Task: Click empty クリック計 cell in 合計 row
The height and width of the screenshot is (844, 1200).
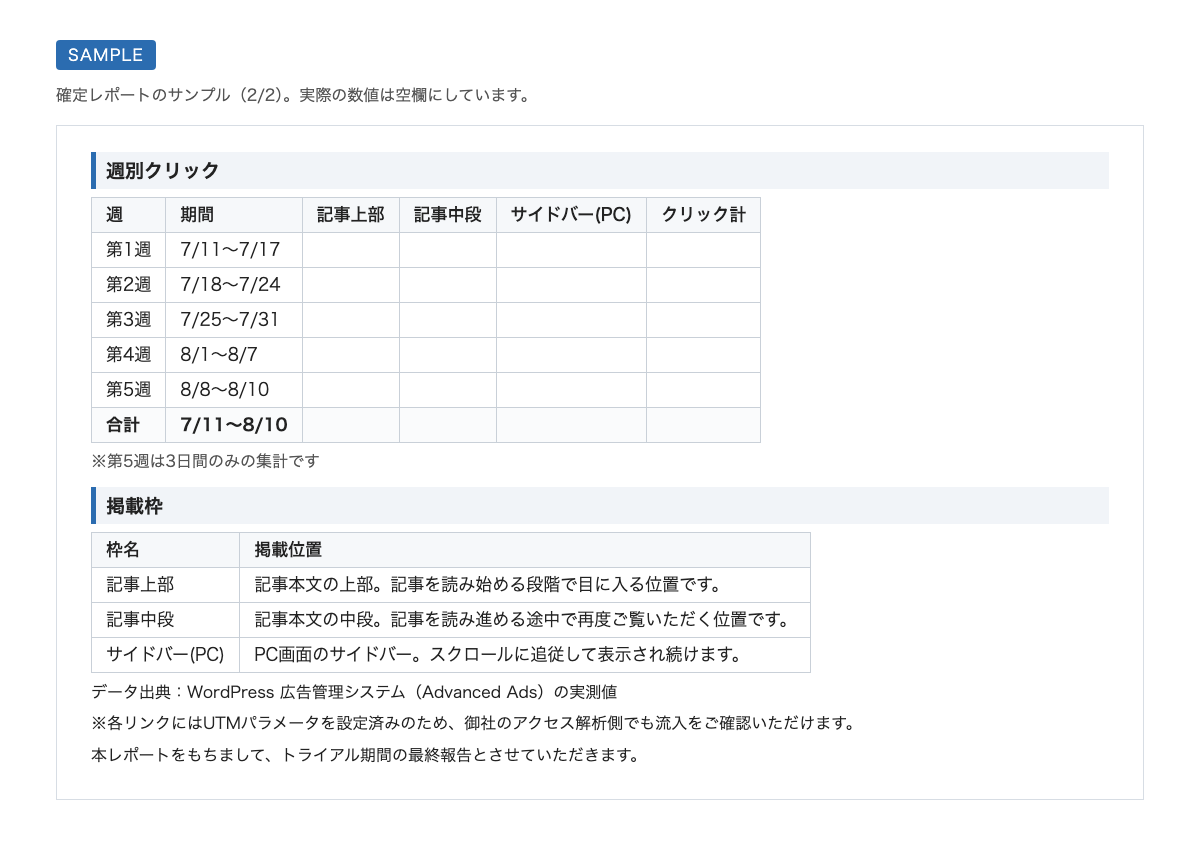Action: (x=704, y=425)
